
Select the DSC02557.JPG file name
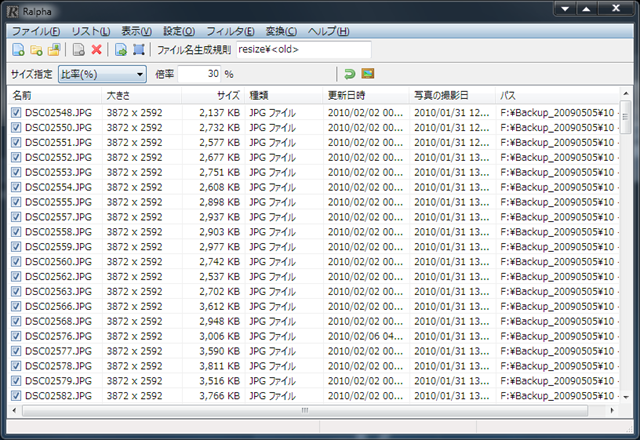click(x=58, y=217)
